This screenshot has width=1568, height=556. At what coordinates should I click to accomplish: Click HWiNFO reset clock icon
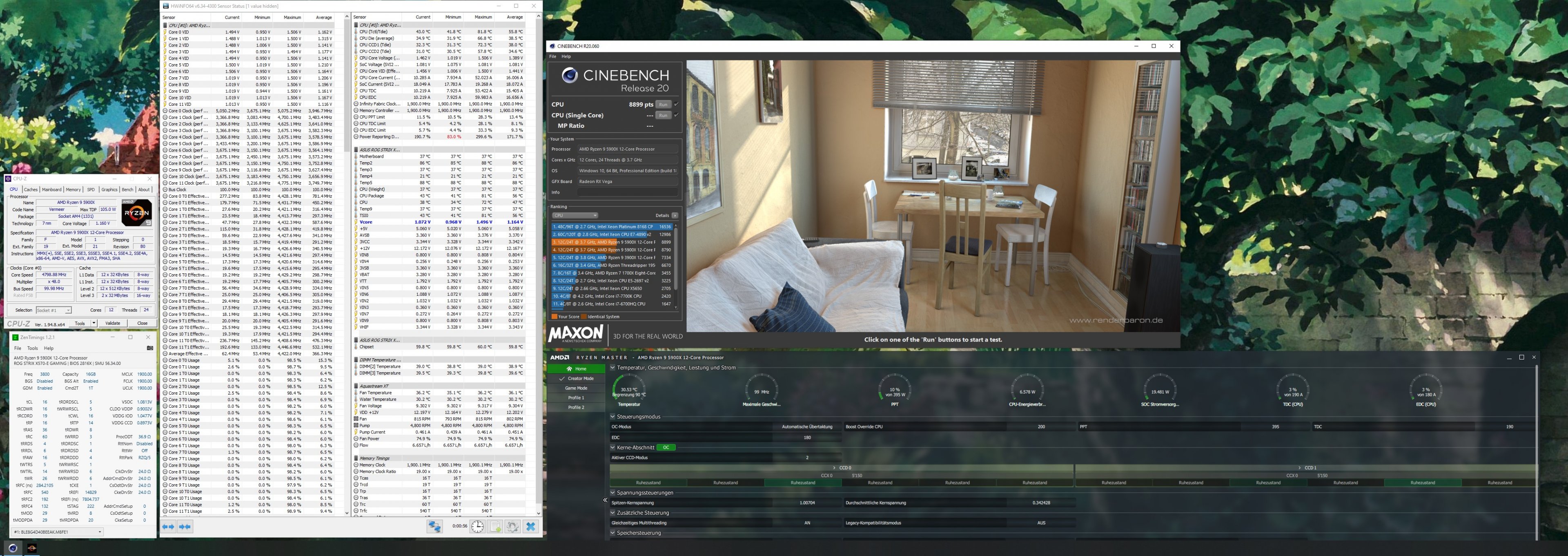477,527
